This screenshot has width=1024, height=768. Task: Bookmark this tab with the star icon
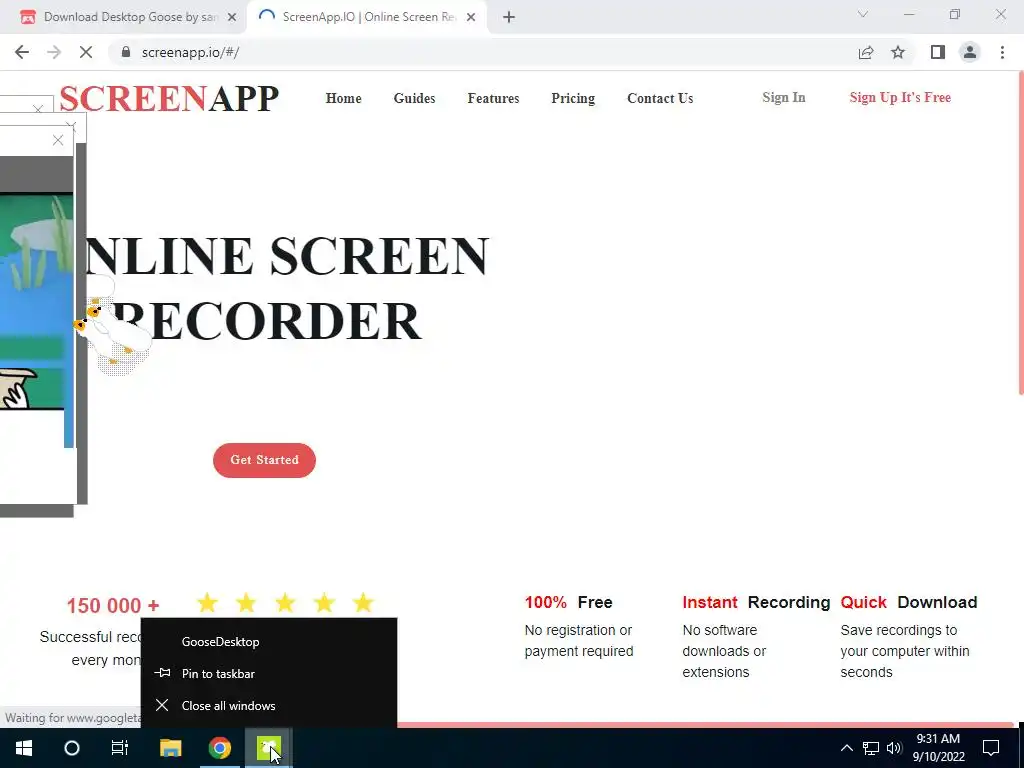898,52
